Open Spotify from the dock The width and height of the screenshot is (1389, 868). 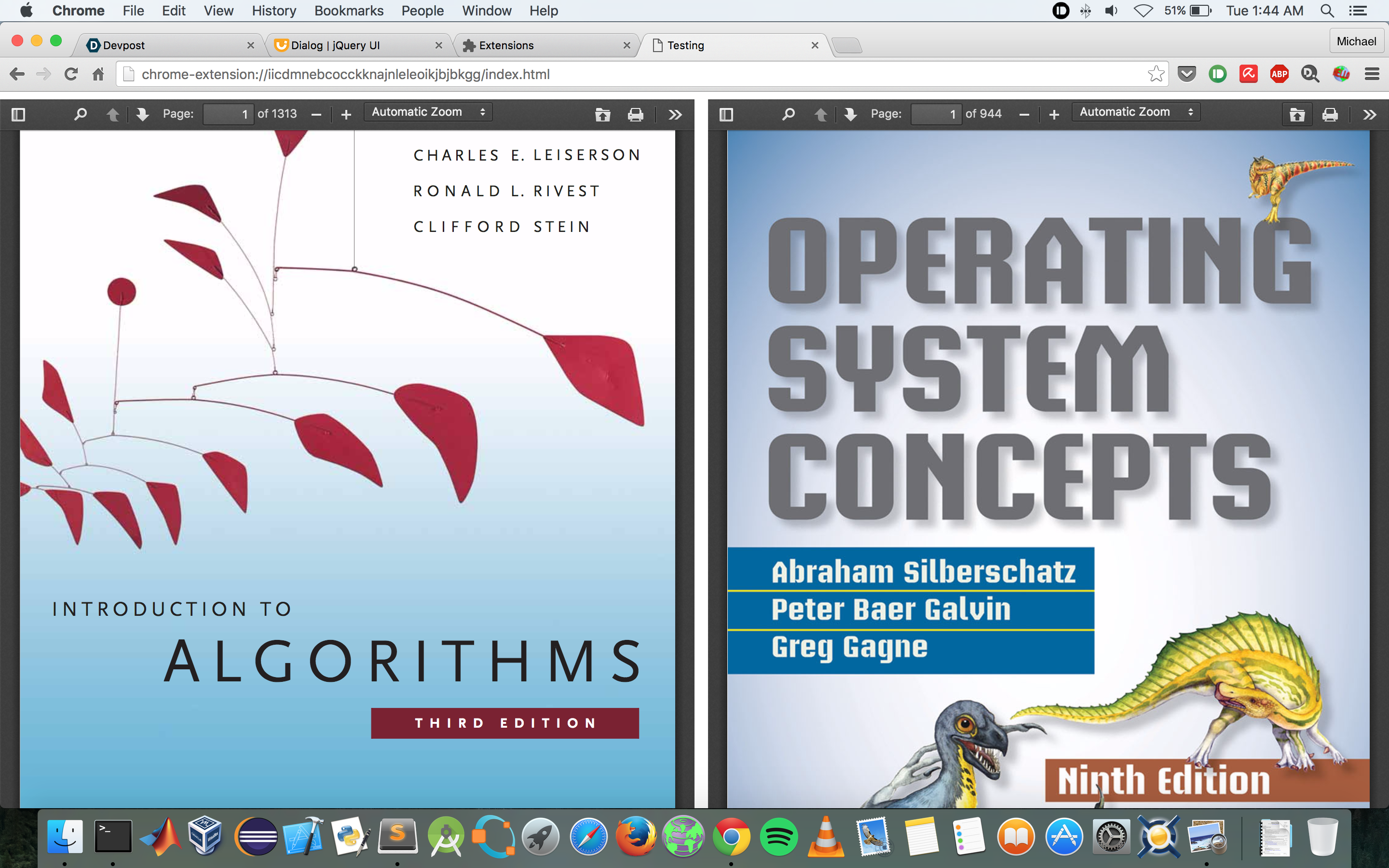778,837
